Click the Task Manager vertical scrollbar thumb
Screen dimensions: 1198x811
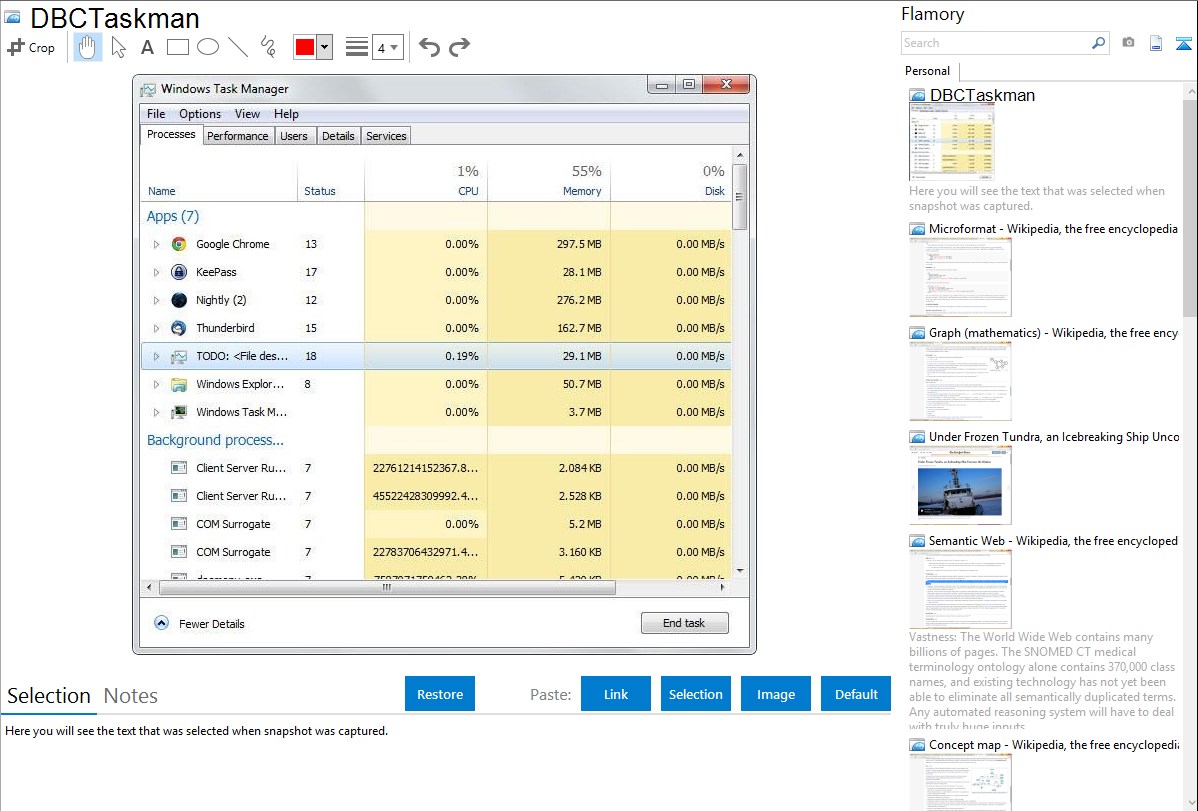point(739,196)
